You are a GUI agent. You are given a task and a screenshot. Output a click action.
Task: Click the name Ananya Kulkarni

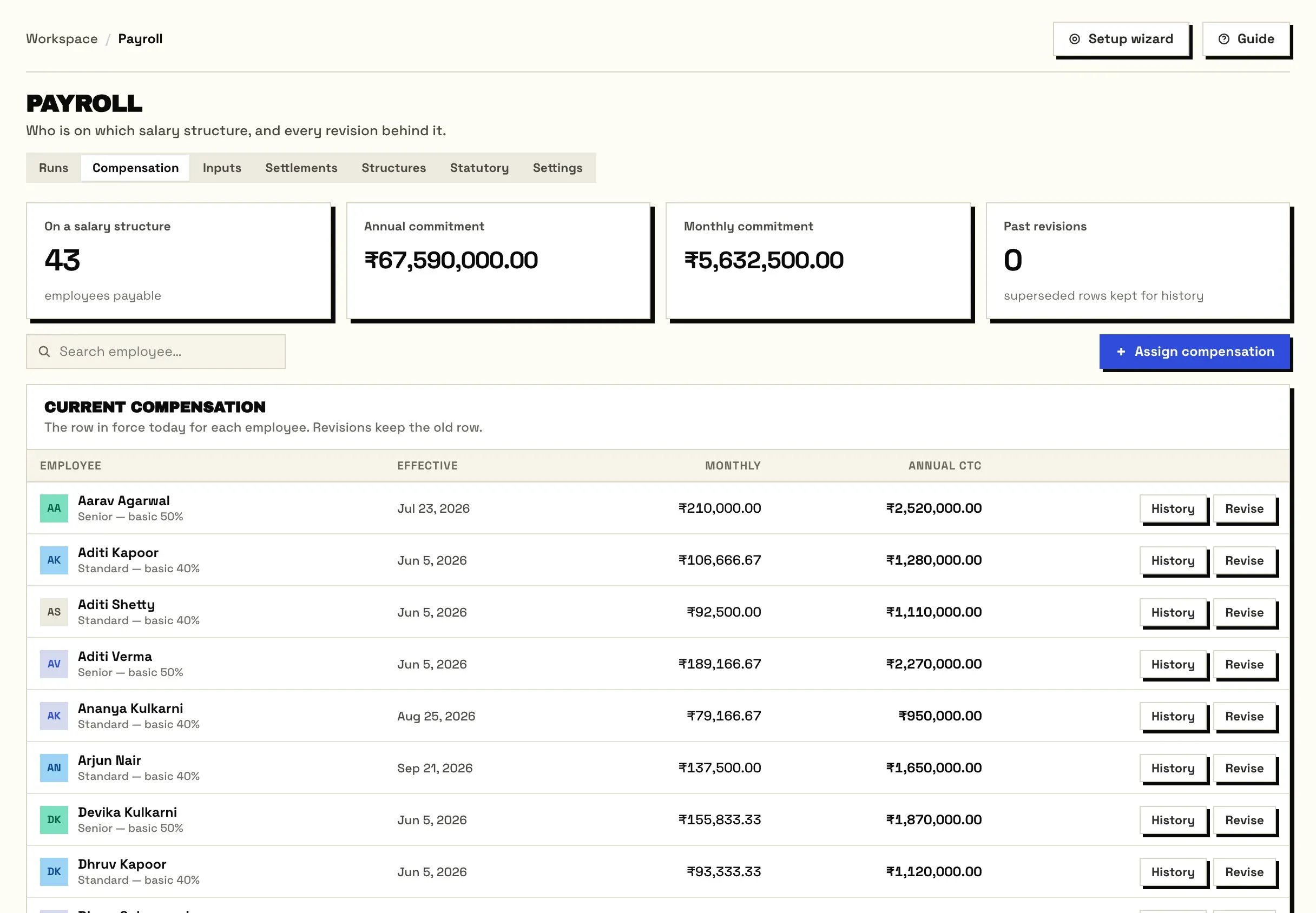pyautogui.click(x=130, y=708)
